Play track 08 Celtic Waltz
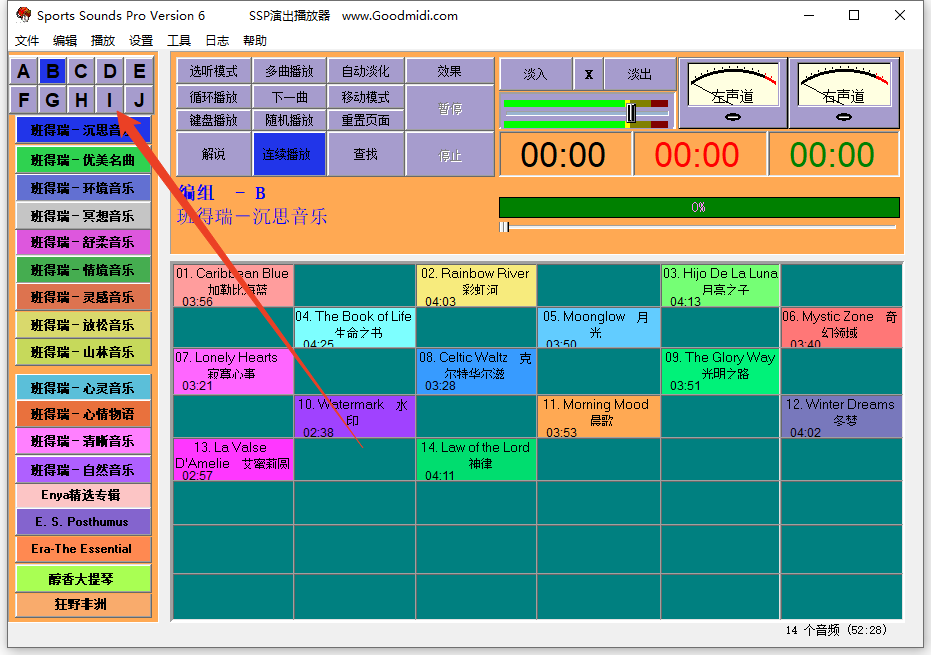Screen dimensions: 931x655 coord(476,371)
